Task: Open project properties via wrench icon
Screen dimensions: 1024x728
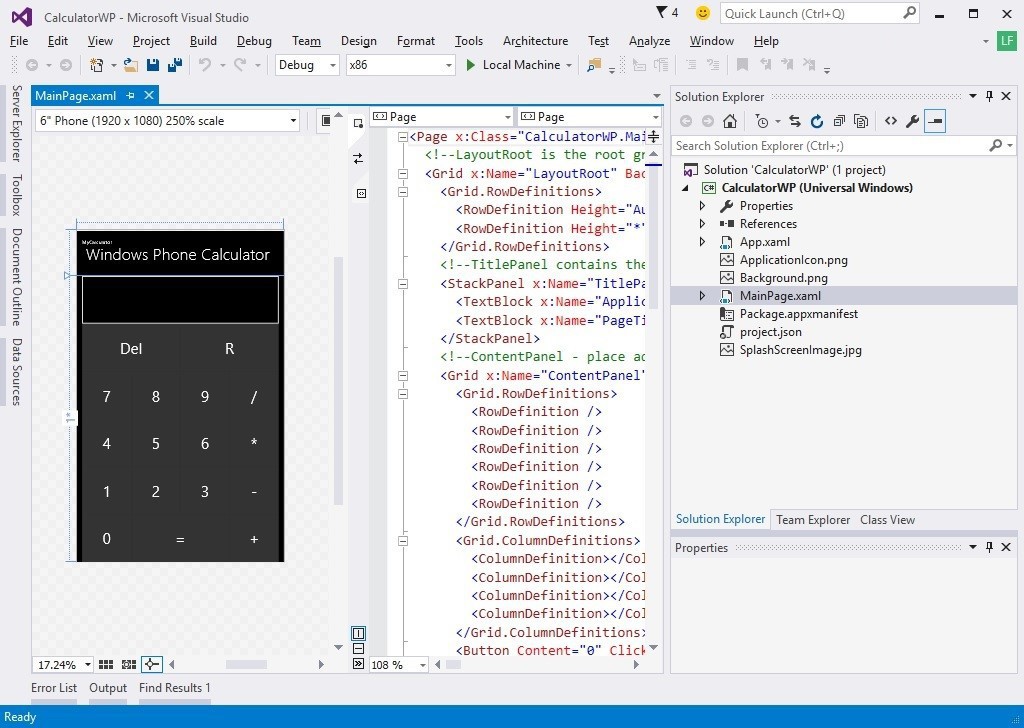Action: click(x=912, y=121)
